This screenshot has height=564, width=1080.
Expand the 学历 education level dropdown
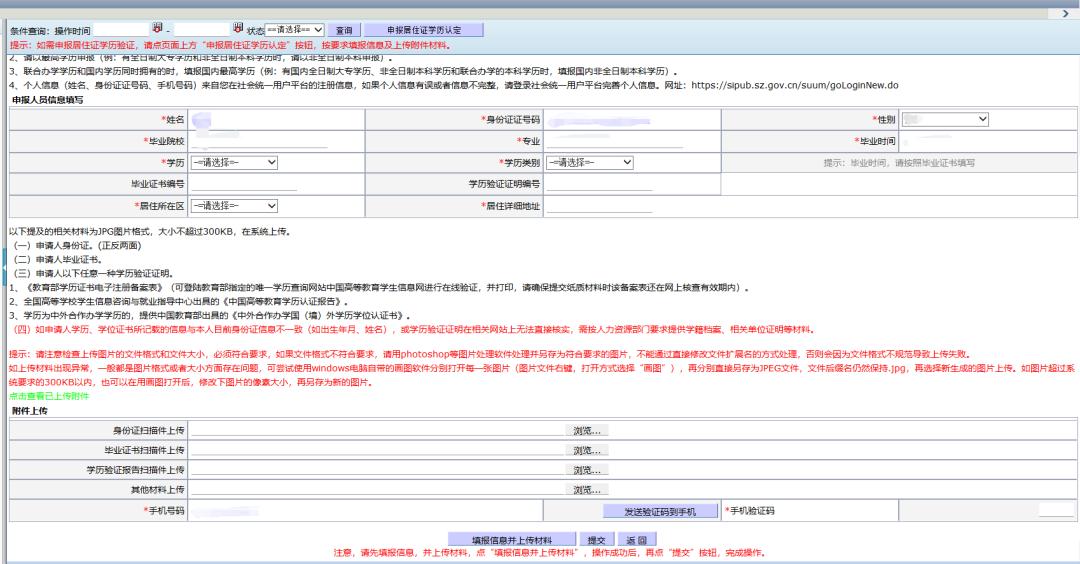233,162
